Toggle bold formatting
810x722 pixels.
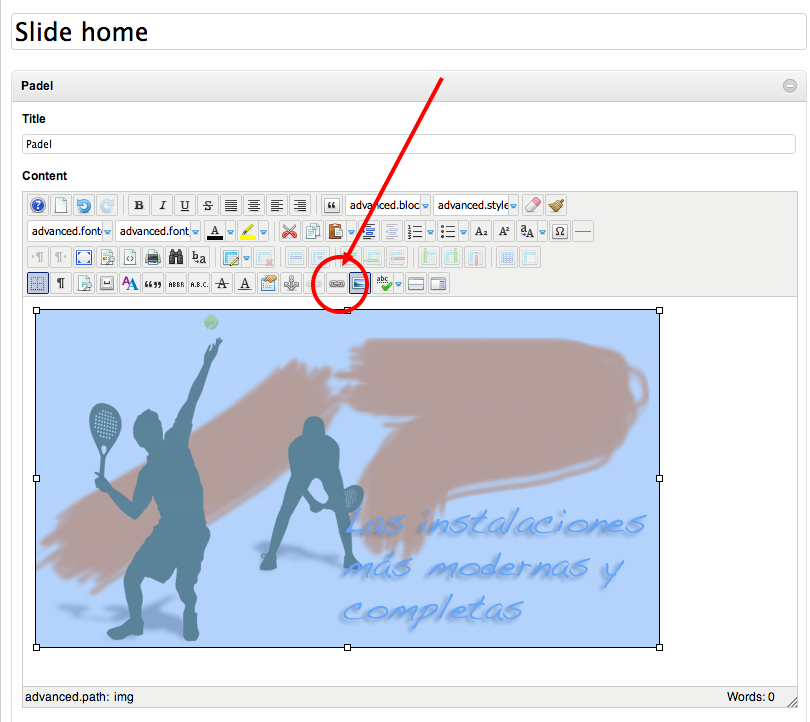pos(138,206)
